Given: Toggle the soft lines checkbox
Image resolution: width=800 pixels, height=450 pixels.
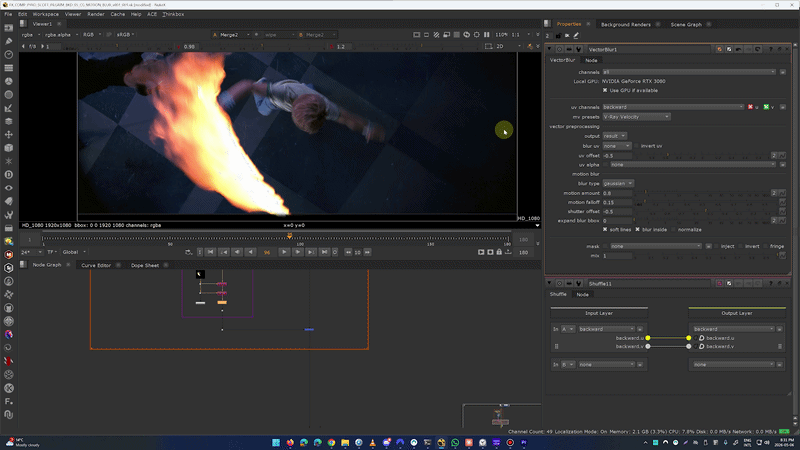Looking at the screenshot, I should 605,230.
